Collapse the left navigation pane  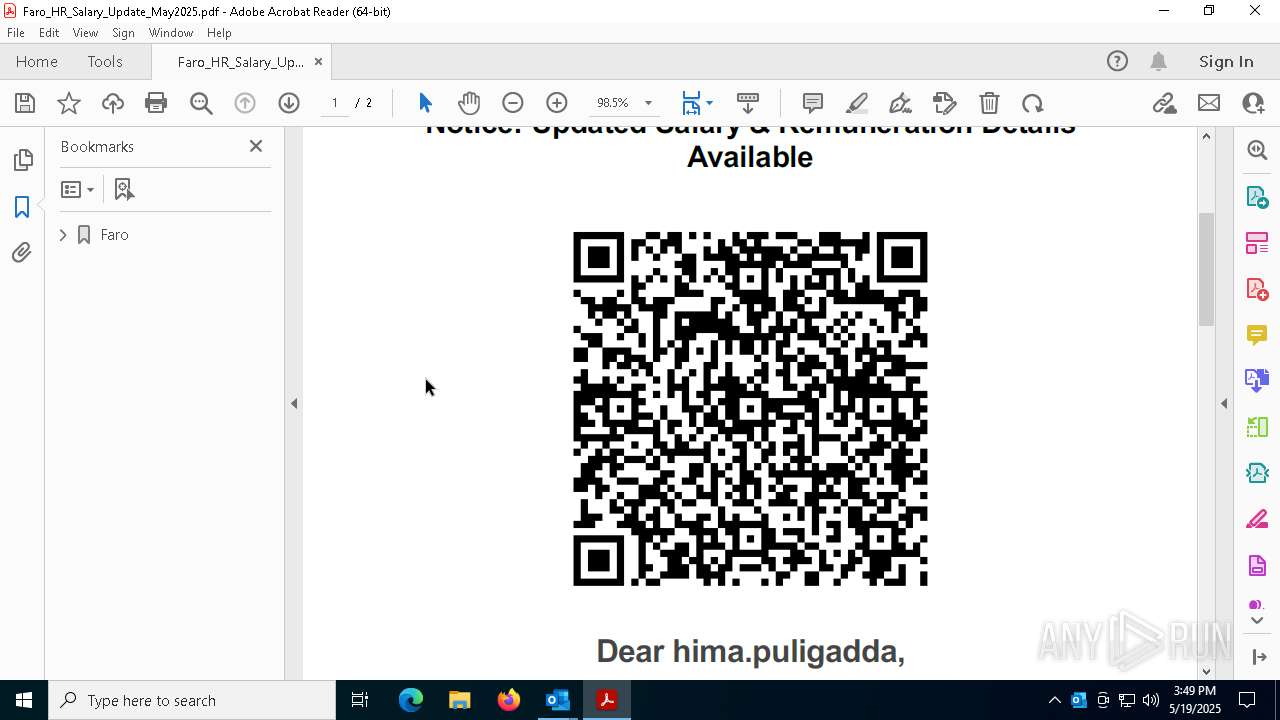(294, 404)
